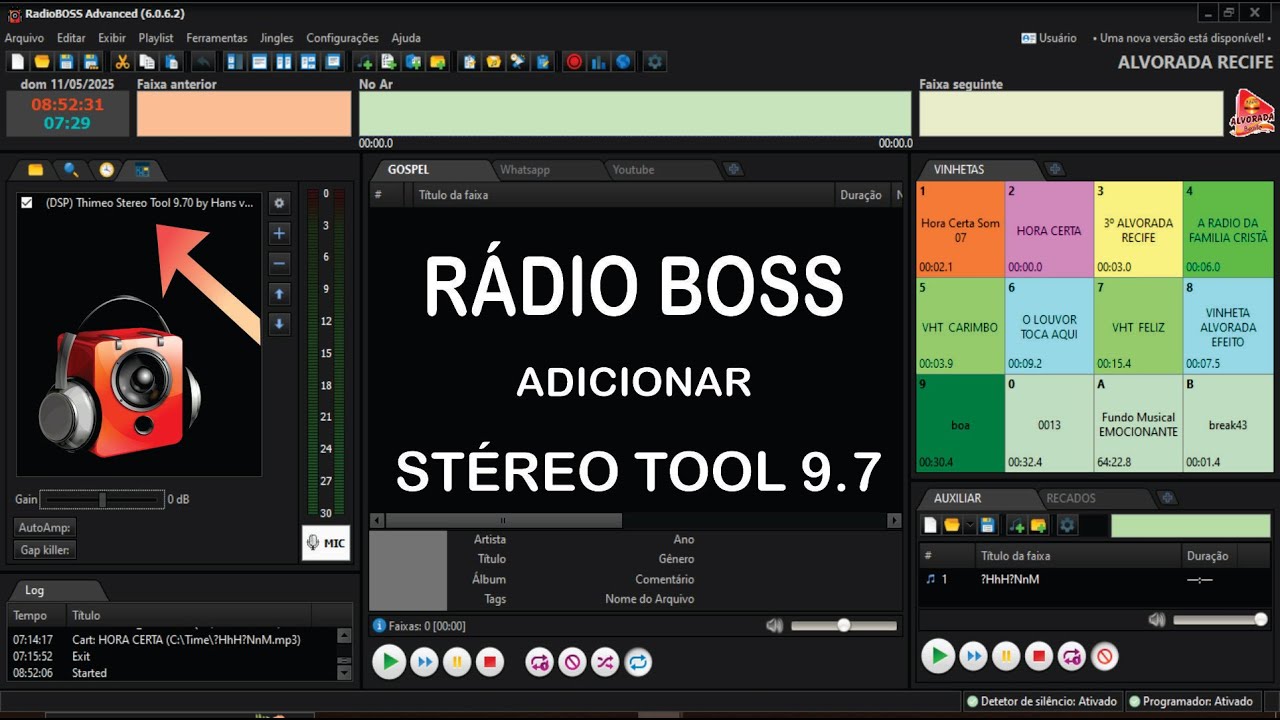The image size is (1280, 720).
Task: Toggle Auxiliar stop-after-track button
Action: 1105,657
